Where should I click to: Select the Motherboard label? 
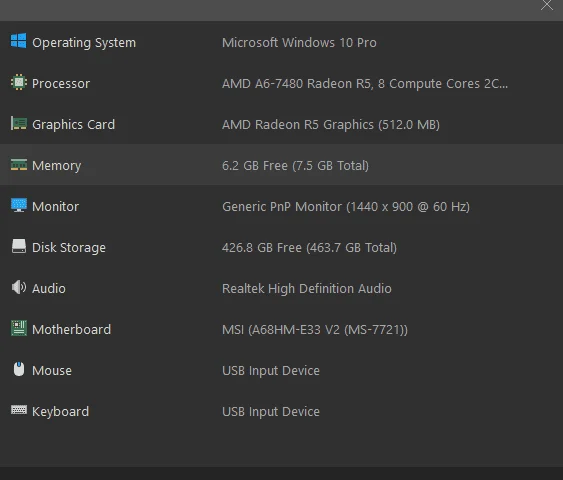pyautogui.click(x=71, y=330)
